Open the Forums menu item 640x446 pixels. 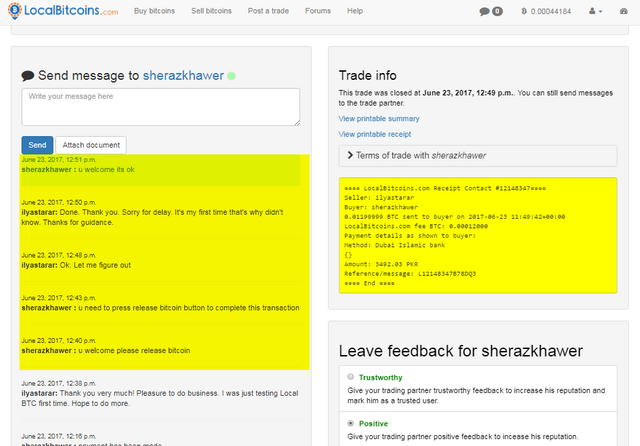318,11
